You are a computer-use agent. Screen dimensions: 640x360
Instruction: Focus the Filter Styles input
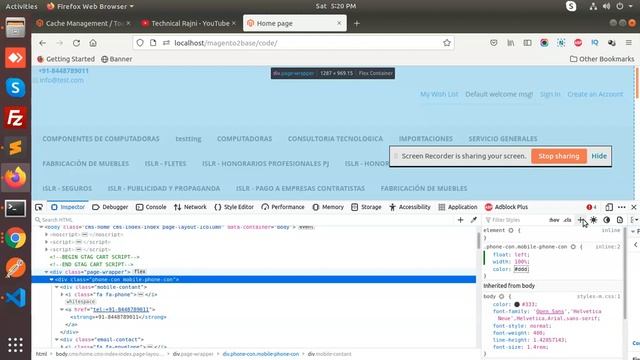click(515, 220)
